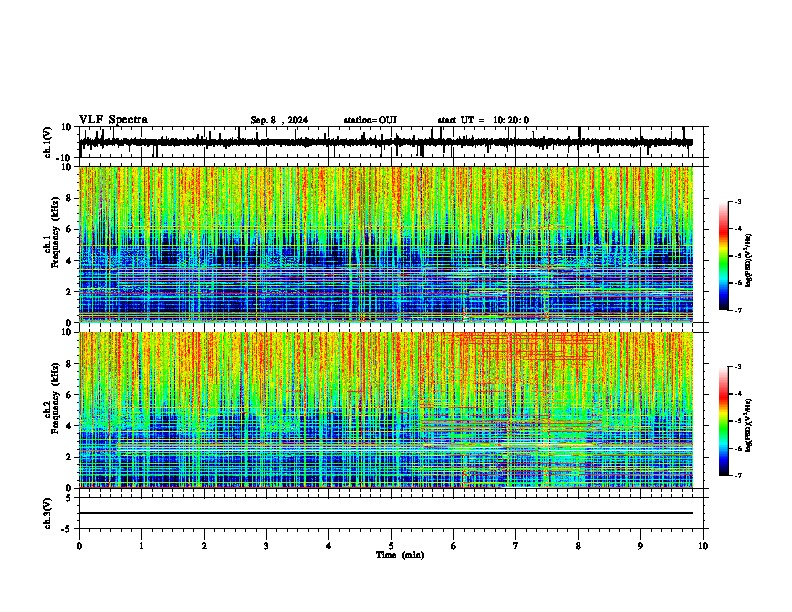Click the ch.2 spectrogram color scale bar
Image resolution: width=792 pixels, height=612 pixels.
coord(724,421)
